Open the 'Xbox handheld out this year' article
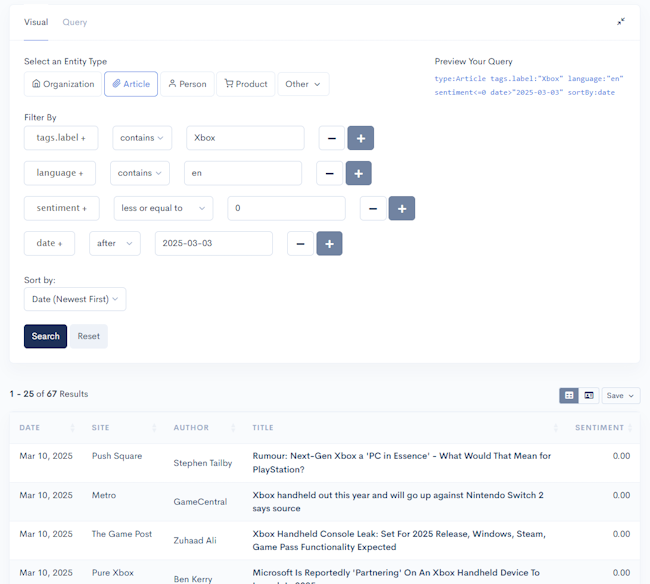The image size is (650, 584). point(398,502)
